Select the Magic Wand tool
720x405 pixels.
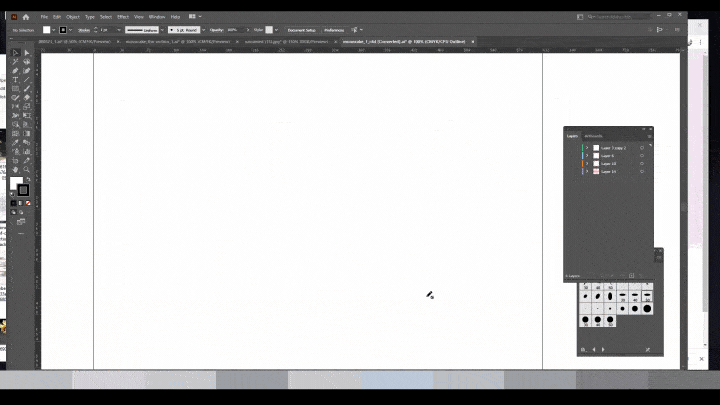(x=15, y=62)
